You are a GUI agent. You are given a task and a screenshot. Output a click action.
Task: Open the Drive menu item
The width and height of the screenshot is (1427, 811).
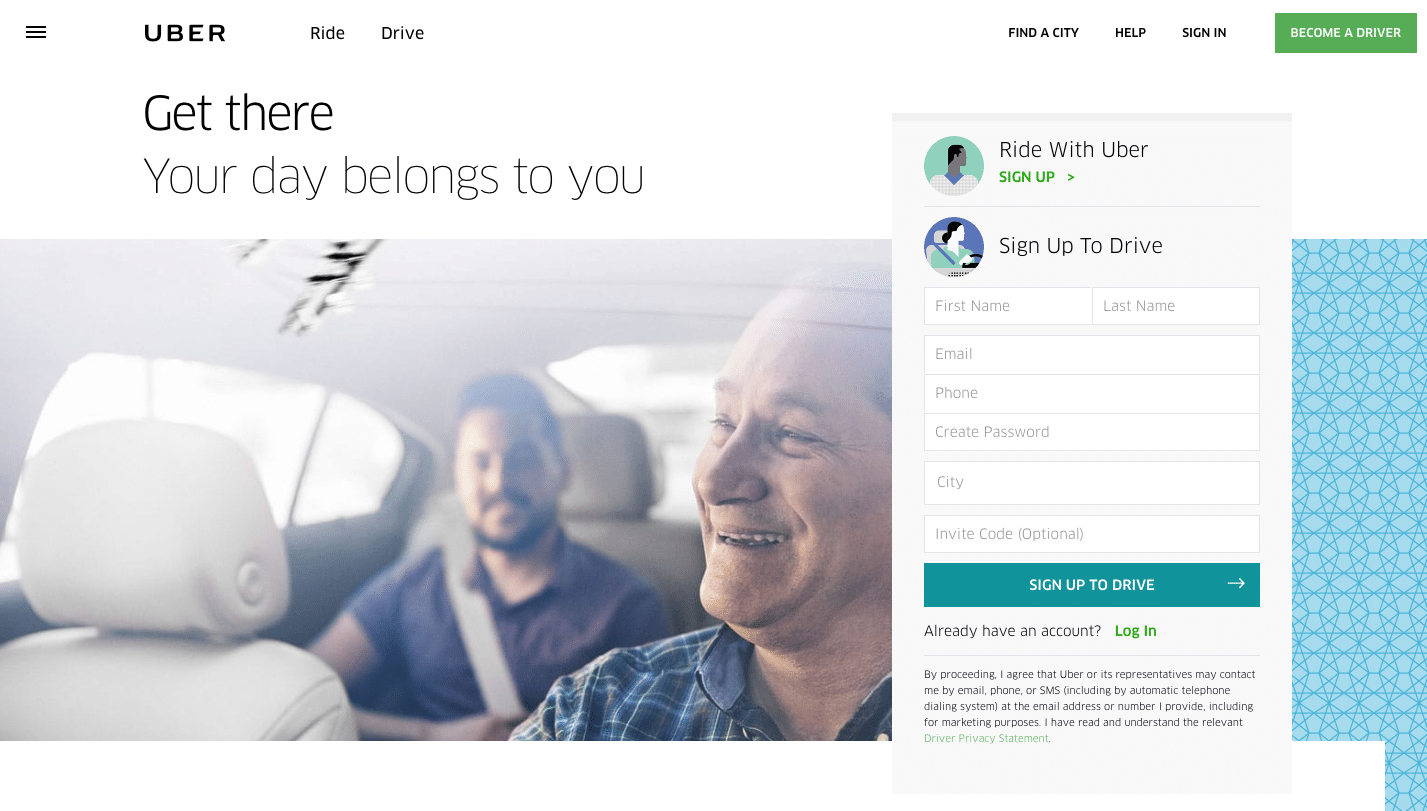click(403, 33)
